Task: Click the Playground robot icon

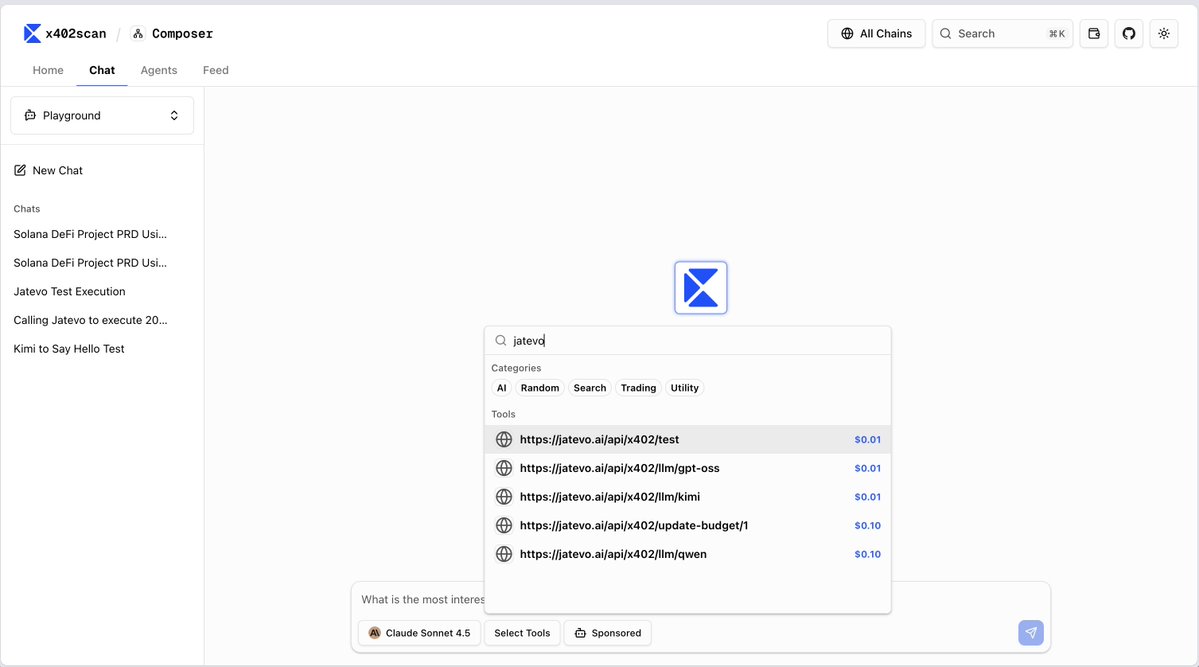Action: (30, 116)
